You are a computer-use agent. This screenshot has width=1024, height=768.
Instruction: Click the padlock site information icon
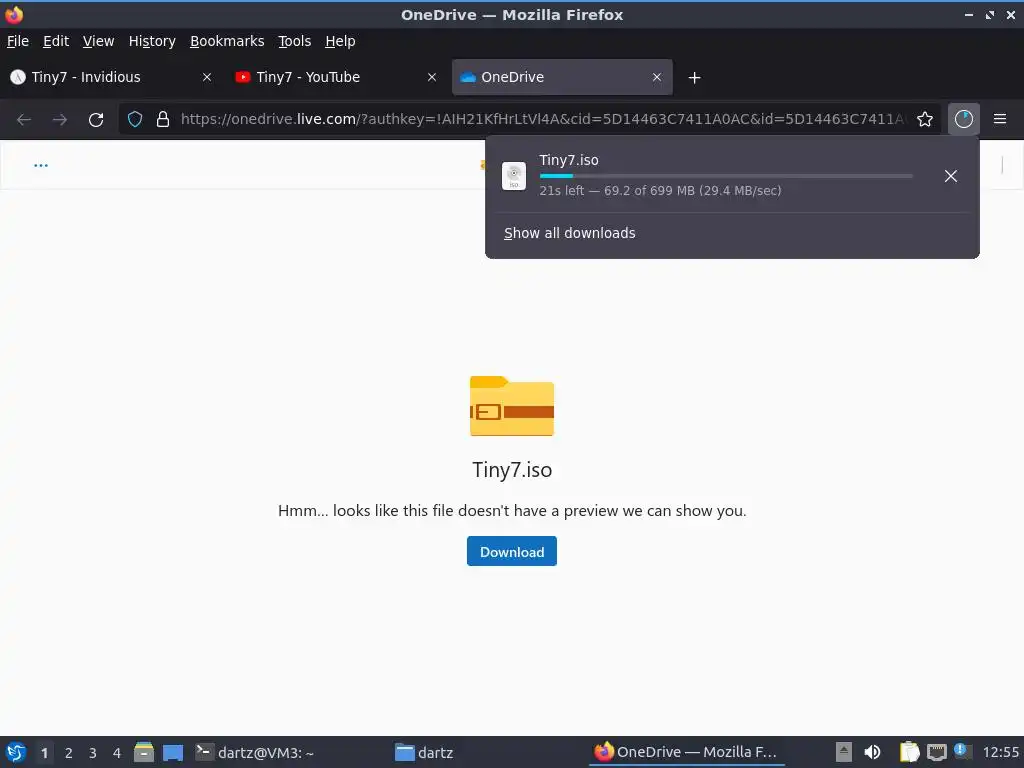pos(163,119)
